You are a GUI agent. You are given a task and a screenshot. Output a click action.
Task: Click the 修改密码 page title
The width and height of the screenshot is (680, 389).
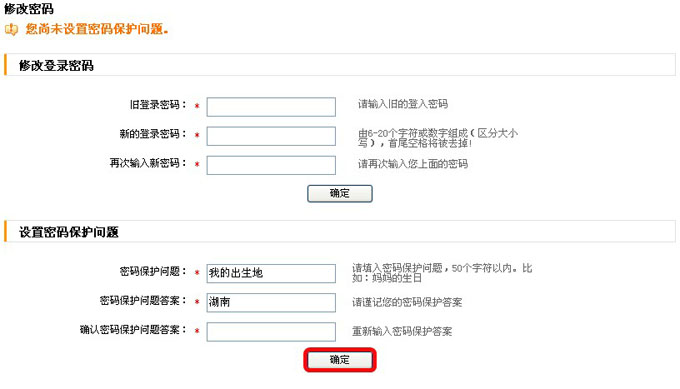tap(29, 8)
